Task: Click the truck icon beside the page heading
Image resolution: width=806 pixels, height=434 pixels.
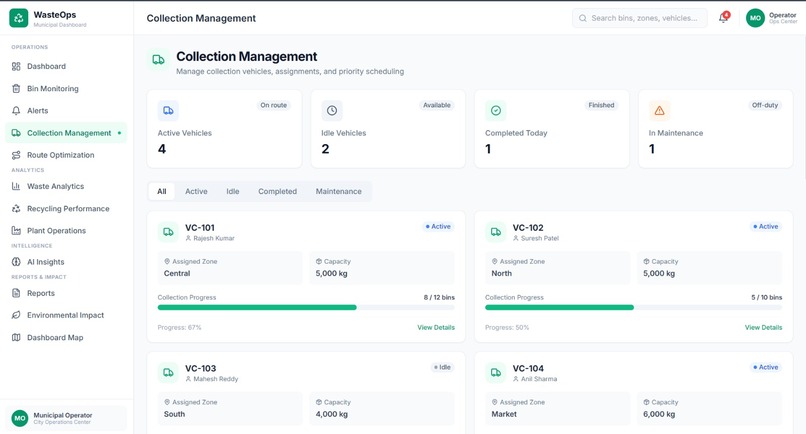Action: [x=158, y=60]
